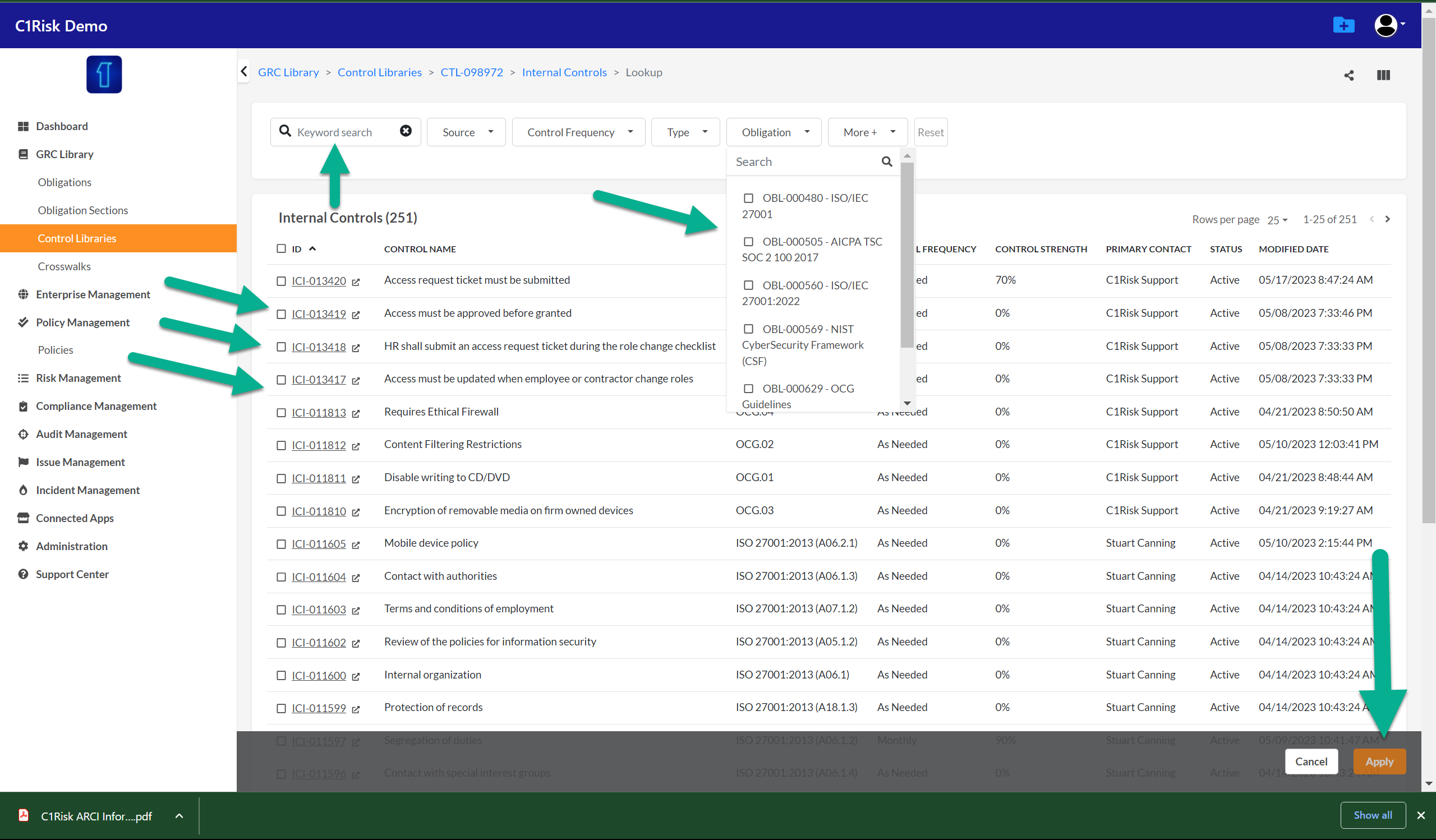Screen dimensions: 1436x840
Task: Open the column chooser icon
Action: click(1383, 75)
